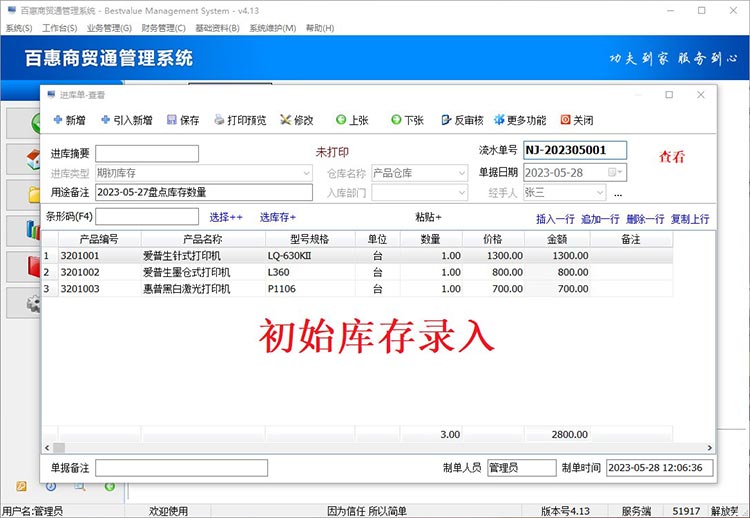
Task: Open the 单据日期 calendar picker arrow
Action: tap(615, 173)
